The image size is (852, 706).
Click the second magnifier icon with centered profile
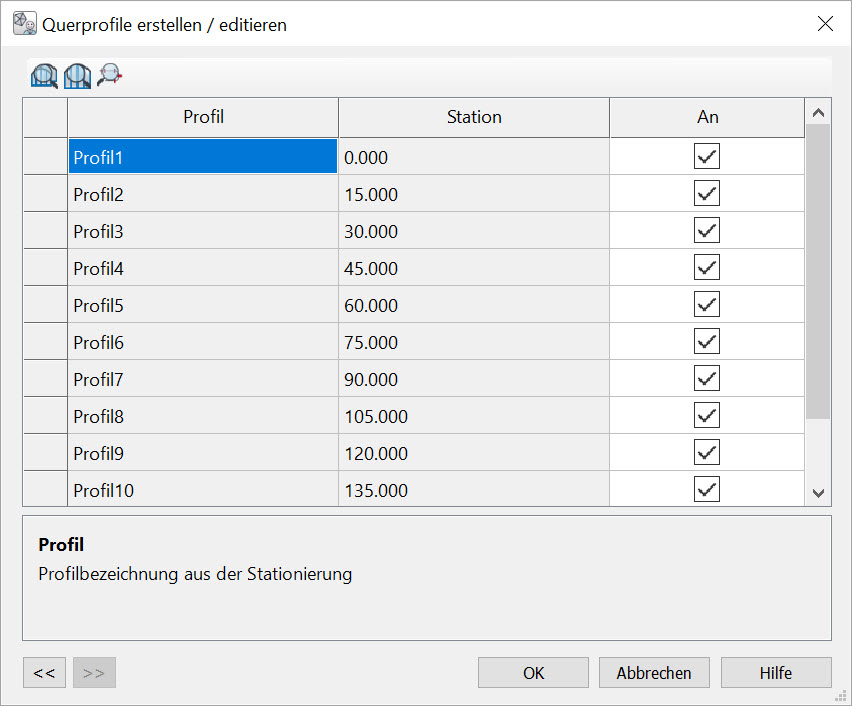[77, 75]
